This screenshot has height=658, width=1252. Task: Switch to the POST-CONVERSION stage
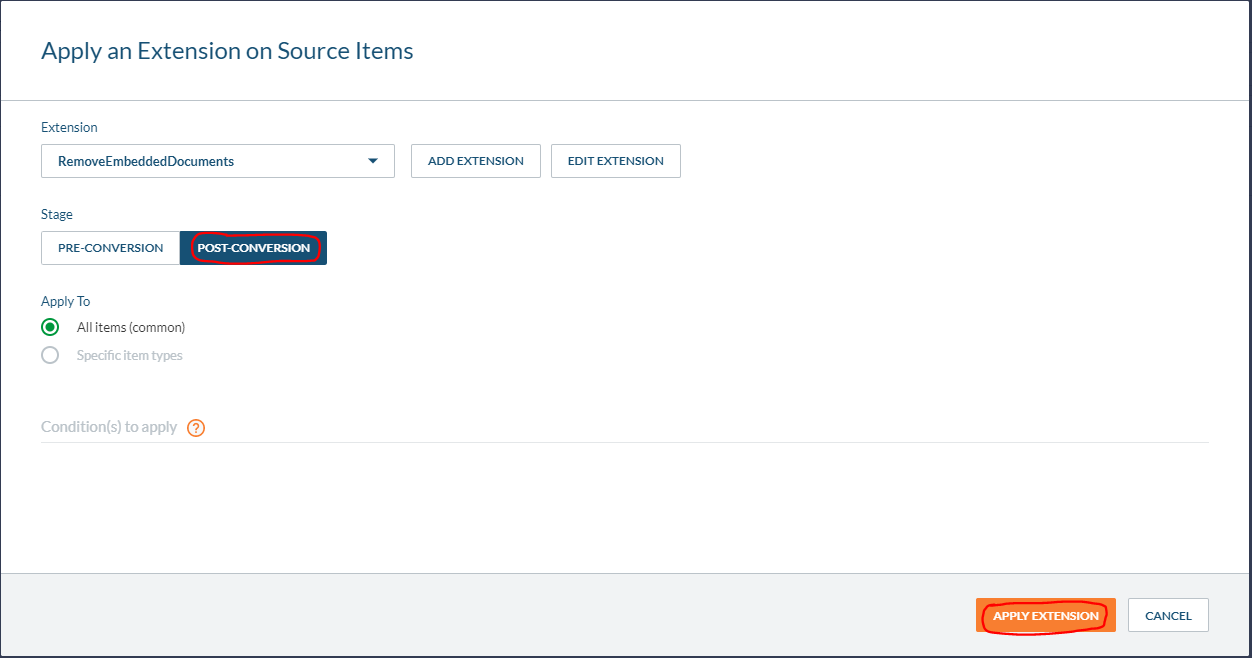252,247
